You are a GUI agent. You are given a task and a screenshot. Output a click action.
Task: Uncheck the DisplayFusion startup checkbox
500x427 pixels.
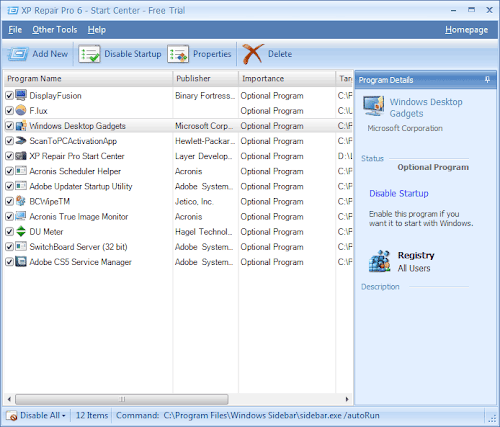point(9,96)
